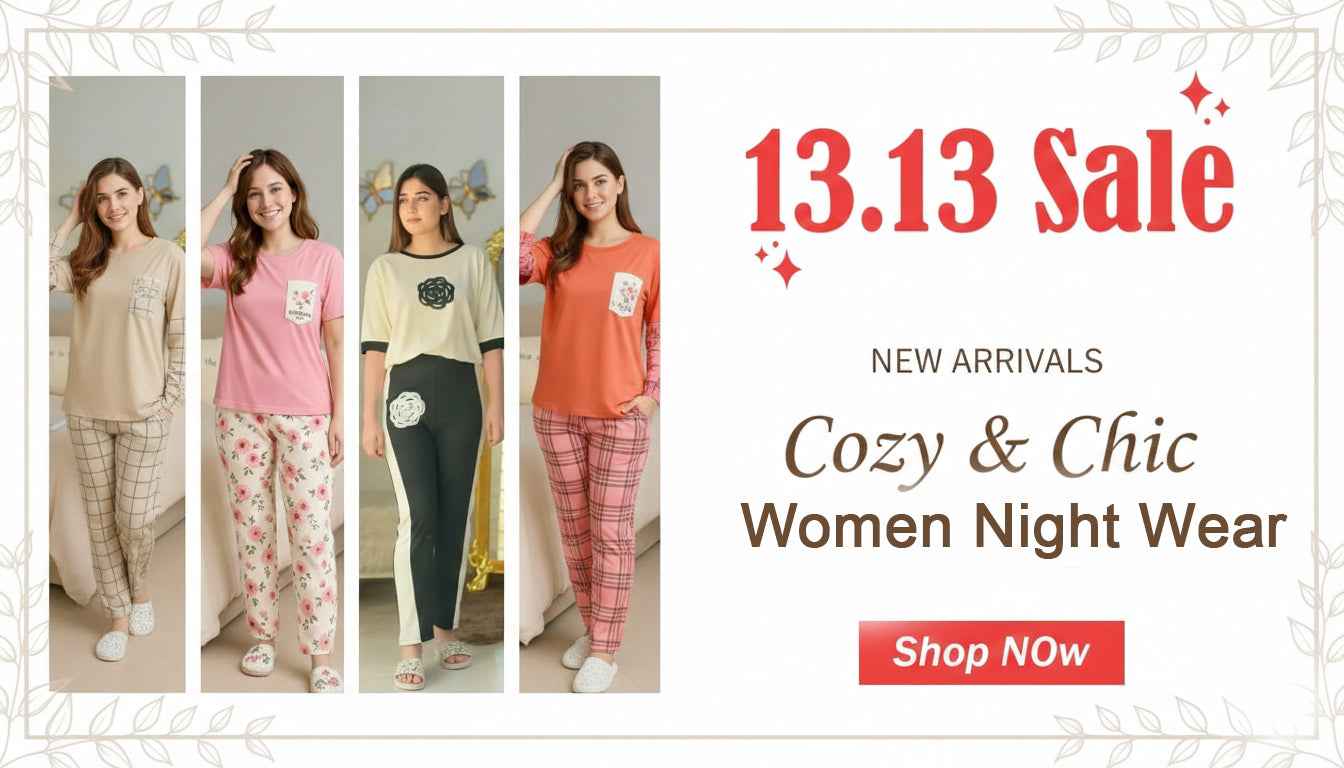Click the large red sparkle above Sale
The width and height of the screenshot is (1344, 768).
(x=1196, y=92)
